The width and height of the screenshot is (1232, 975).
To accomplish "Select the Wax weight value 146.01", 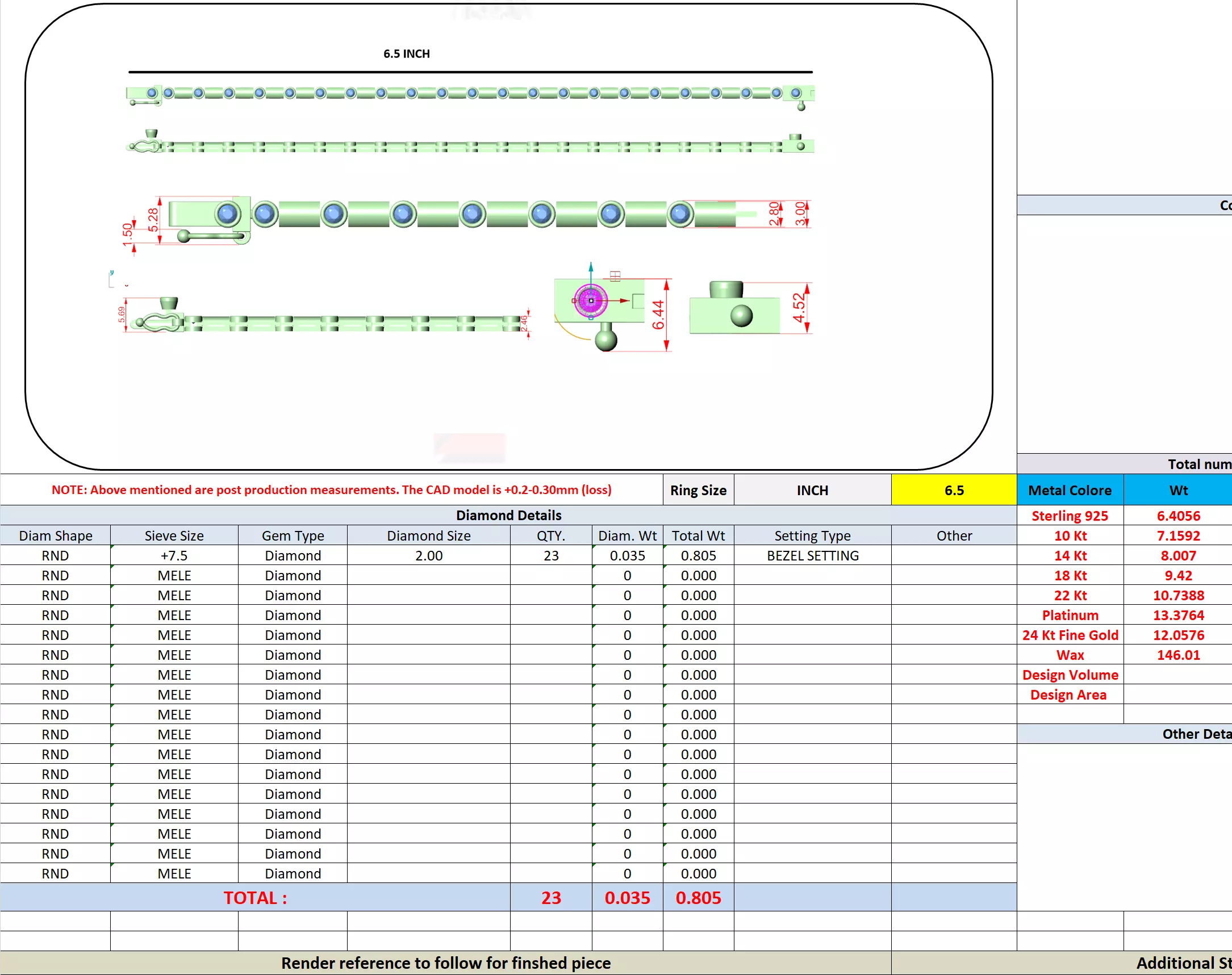I will coord(1178,655).
